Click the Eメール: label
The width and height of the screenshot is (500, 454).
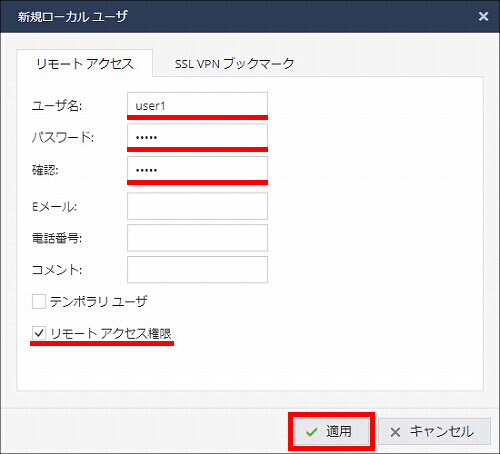[54, 207]
